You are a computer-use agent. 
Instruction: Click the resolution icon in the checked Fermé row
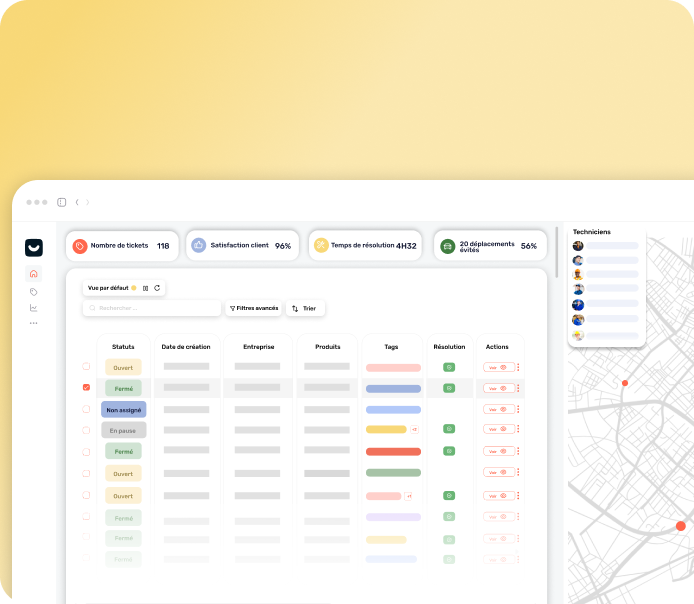[x=449, y=388]
